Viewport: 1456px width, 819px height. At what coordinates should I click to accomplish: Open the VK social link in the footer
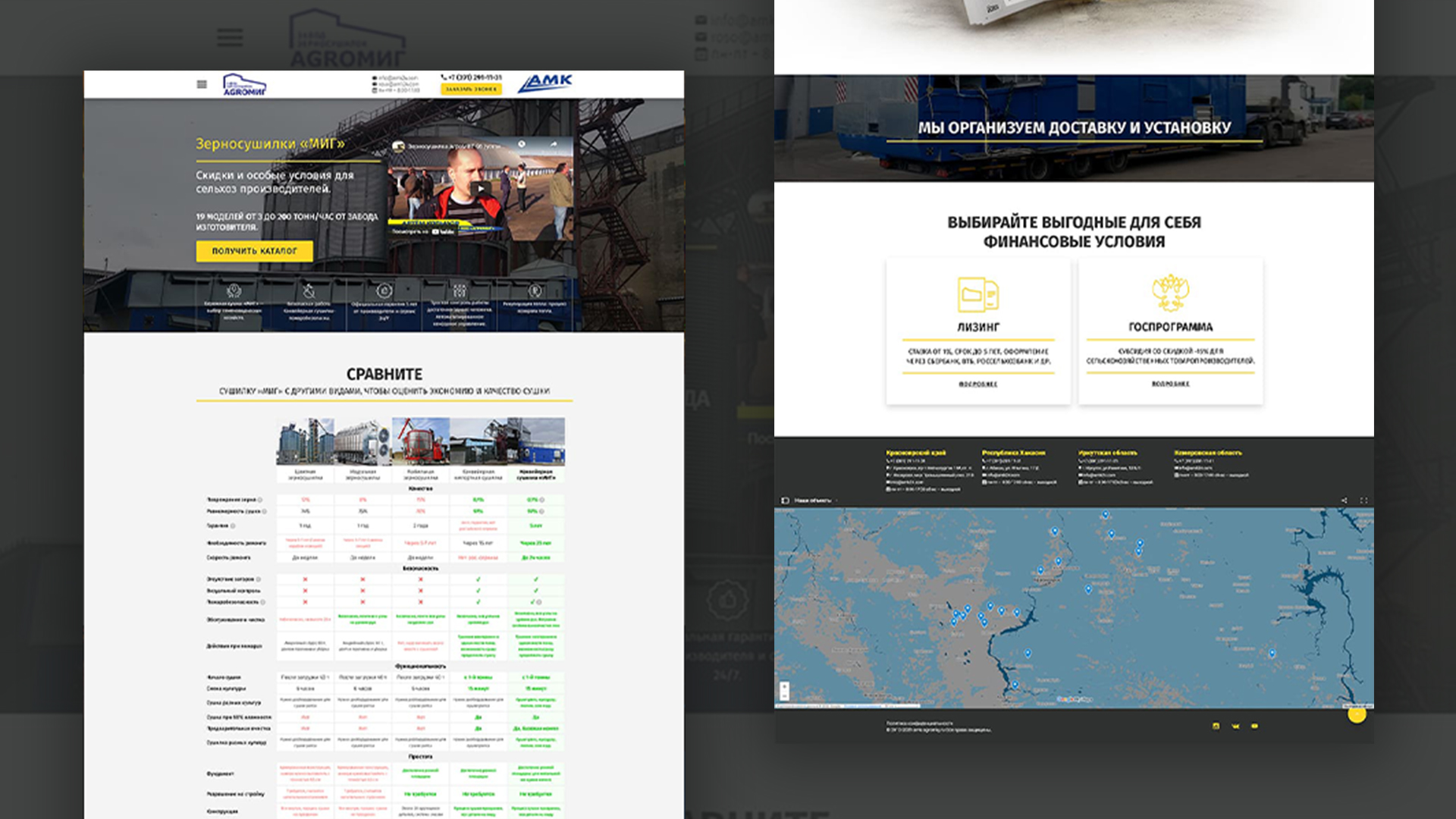[x=1235, y=726]
